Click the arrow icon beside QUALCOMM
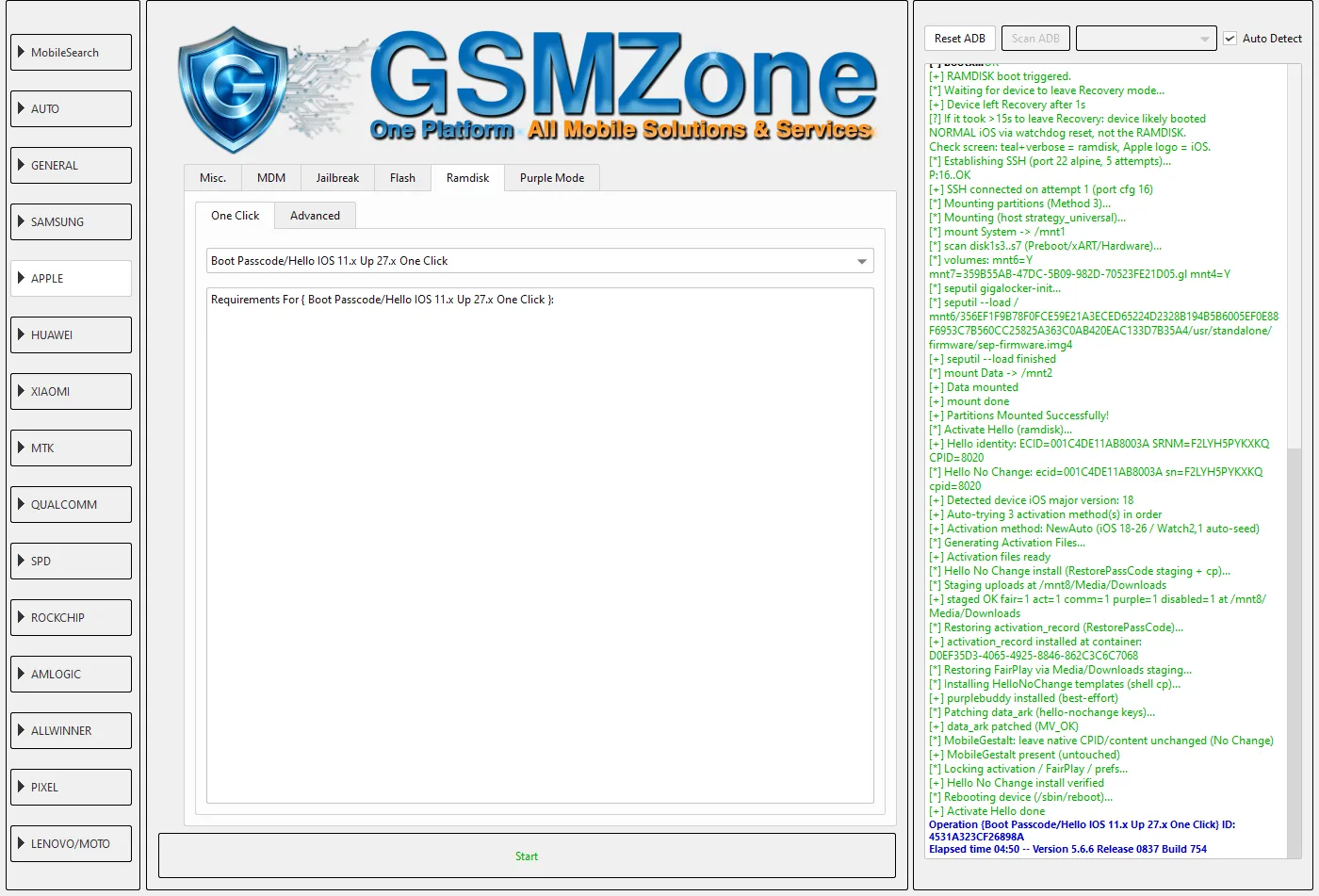1319x896 pixels. click(22, 504)
